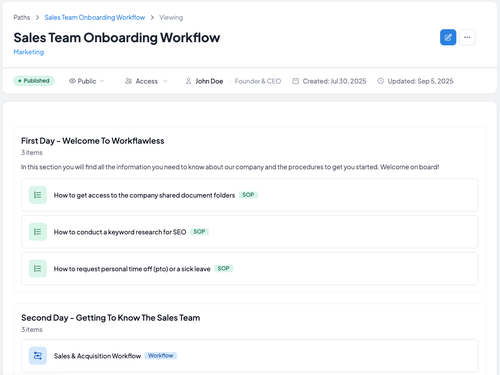Click the SOP icon for PTO request

coord(38,269)
